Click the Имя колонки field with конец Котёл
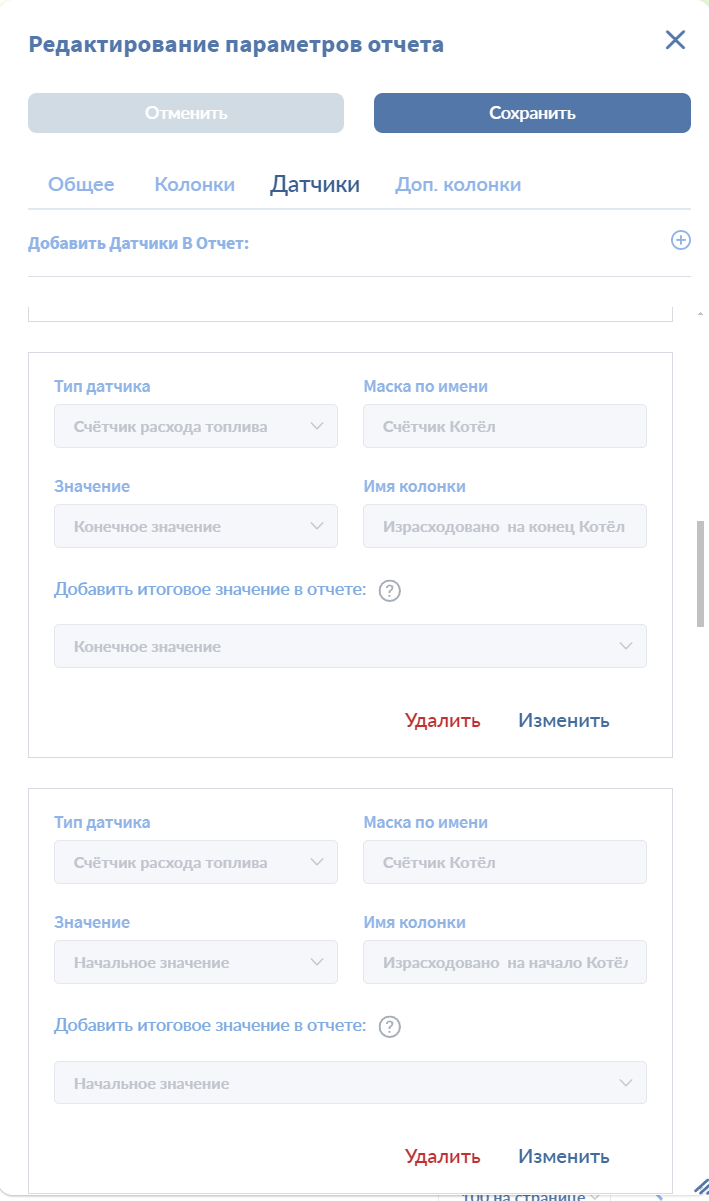The image size is (709, 1201). 504,526
